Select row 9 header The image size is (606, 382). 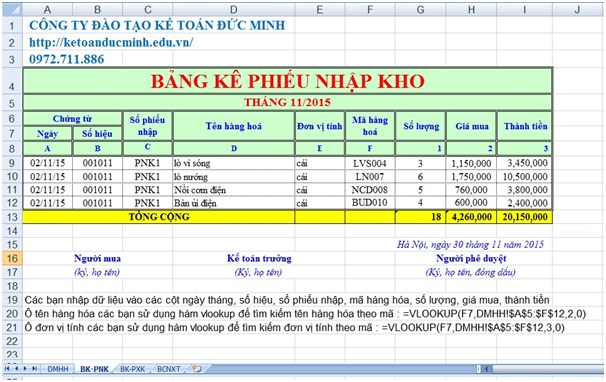pyautogui.click(x=12, y=163)
